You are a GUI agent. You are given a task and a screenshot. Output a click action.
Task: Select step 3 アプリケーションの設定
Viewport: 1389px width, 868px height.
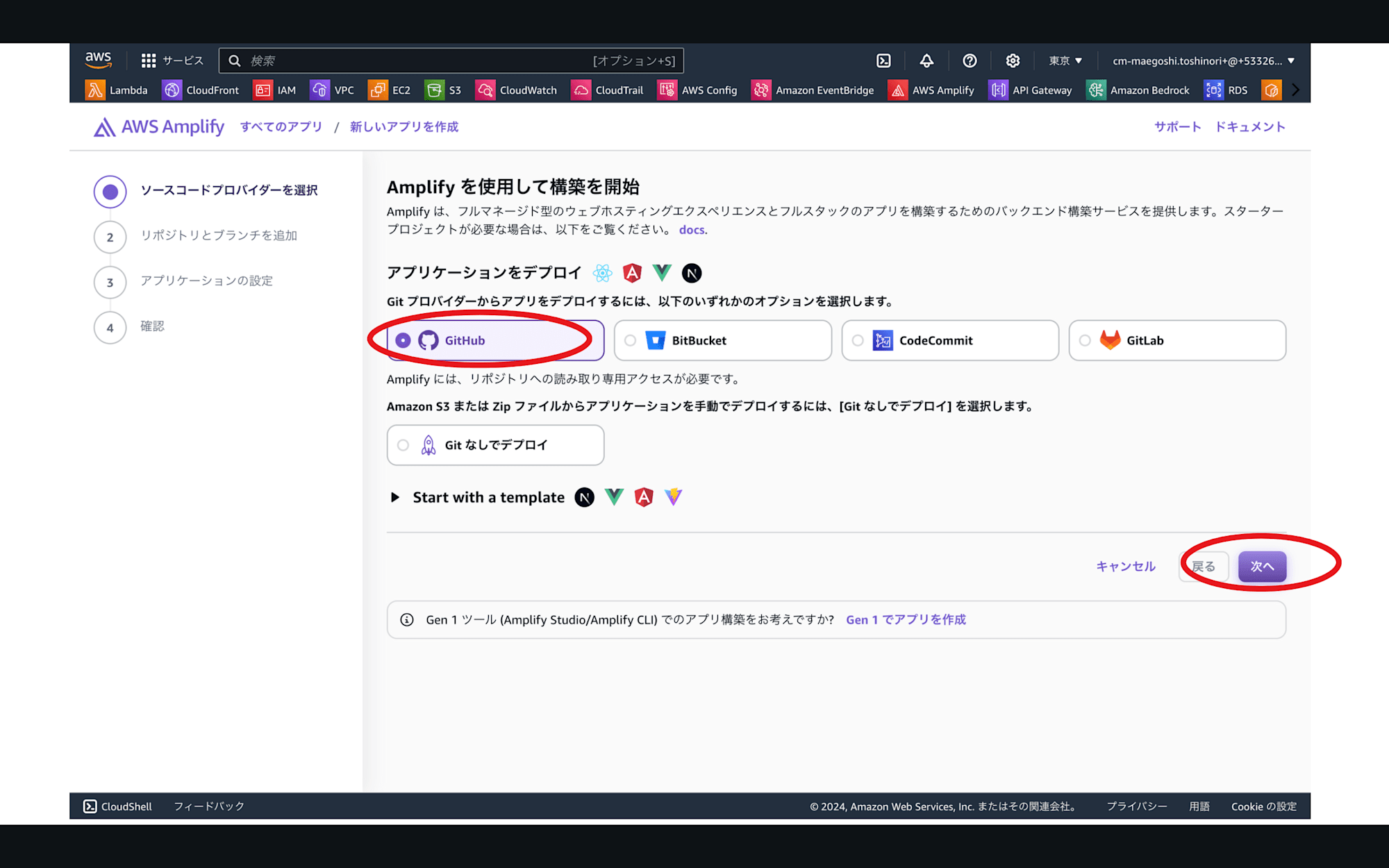tap(183, 281)
